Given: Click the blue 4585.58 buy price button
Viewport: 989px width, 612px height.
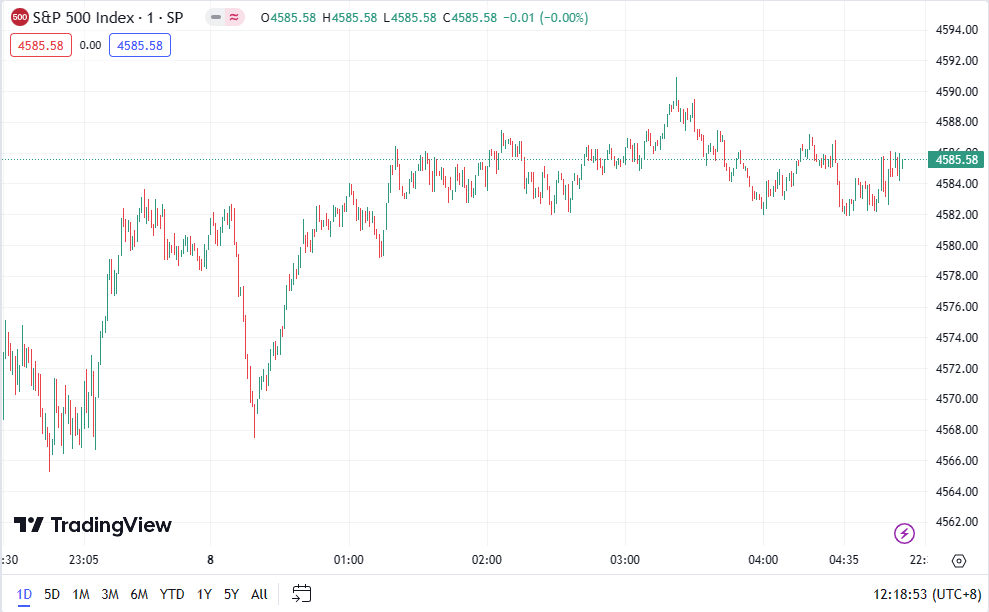Looking at the screenshot, I should point(140,45).
